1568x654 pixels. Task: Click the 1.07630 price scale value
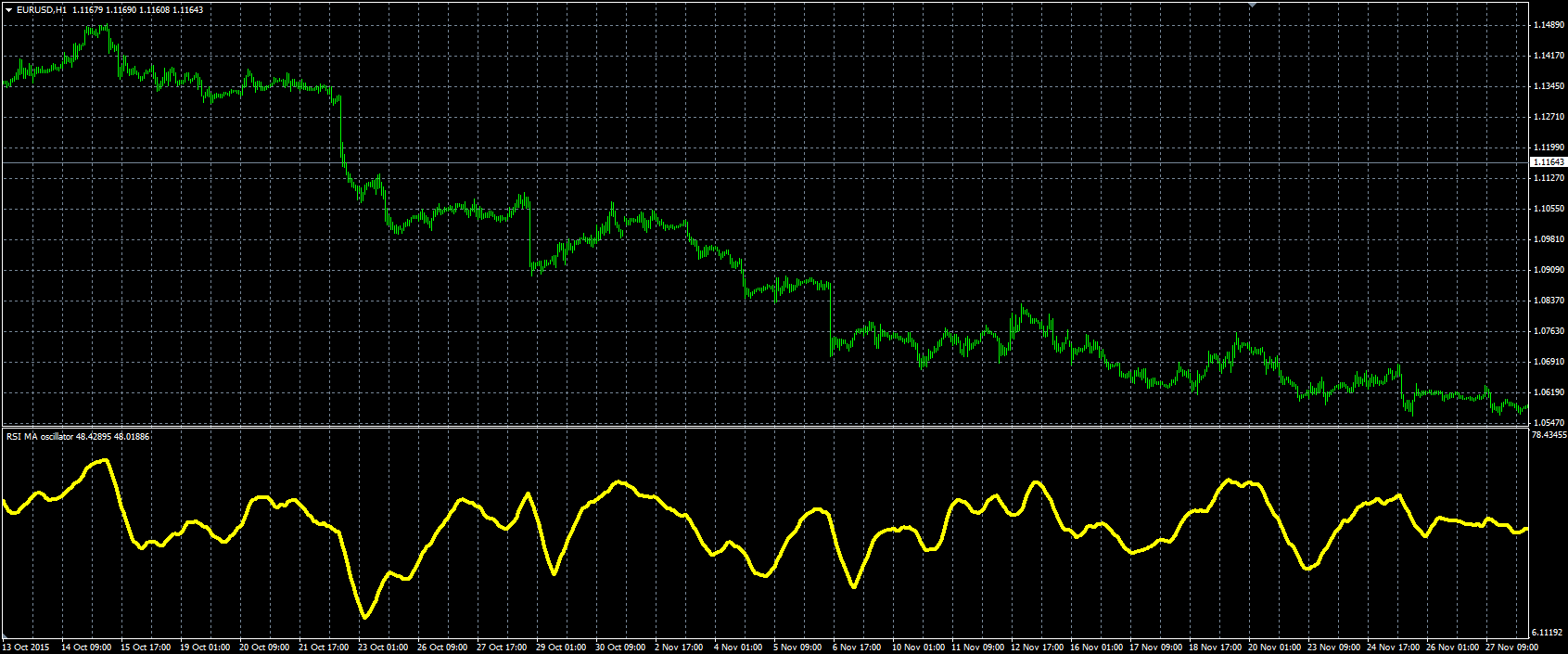(1549, 331)
